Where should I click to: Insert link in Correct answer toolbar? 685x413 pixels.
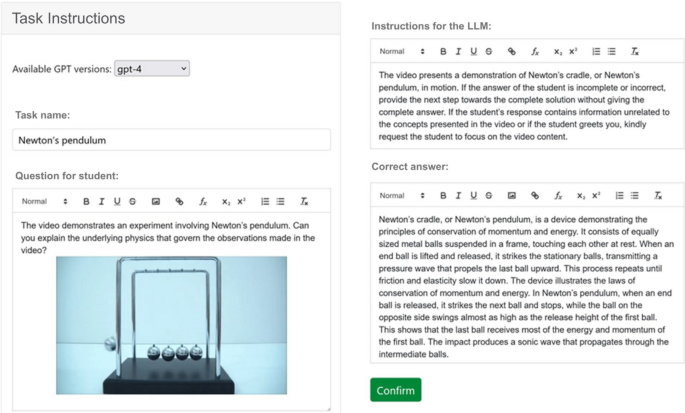(x=535, y=196)
